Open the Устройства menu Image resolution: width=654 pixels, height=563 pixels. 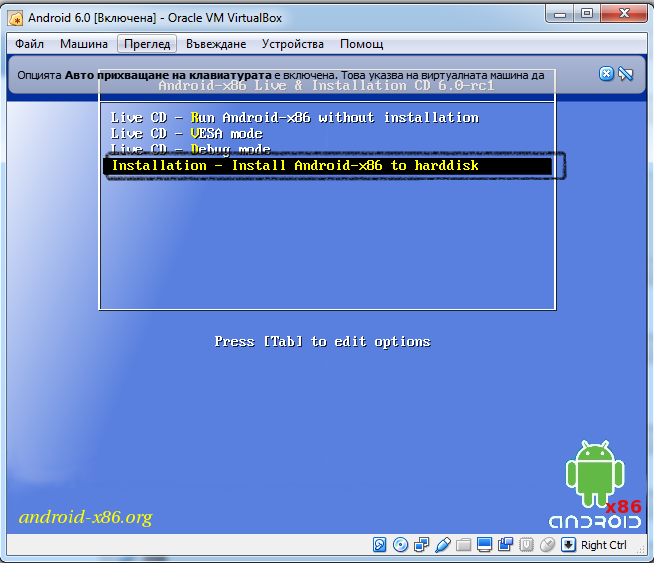pos(292,44)
